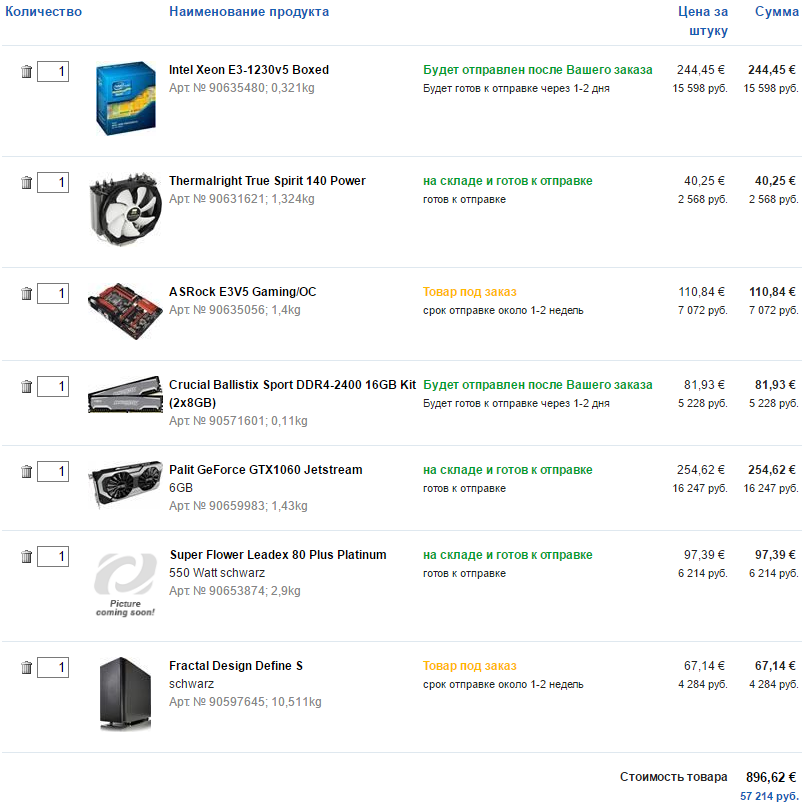The image size is (807, 809).
Task: Select quantity box for Palit GeForce GTX1060
Action: [53, 472]
